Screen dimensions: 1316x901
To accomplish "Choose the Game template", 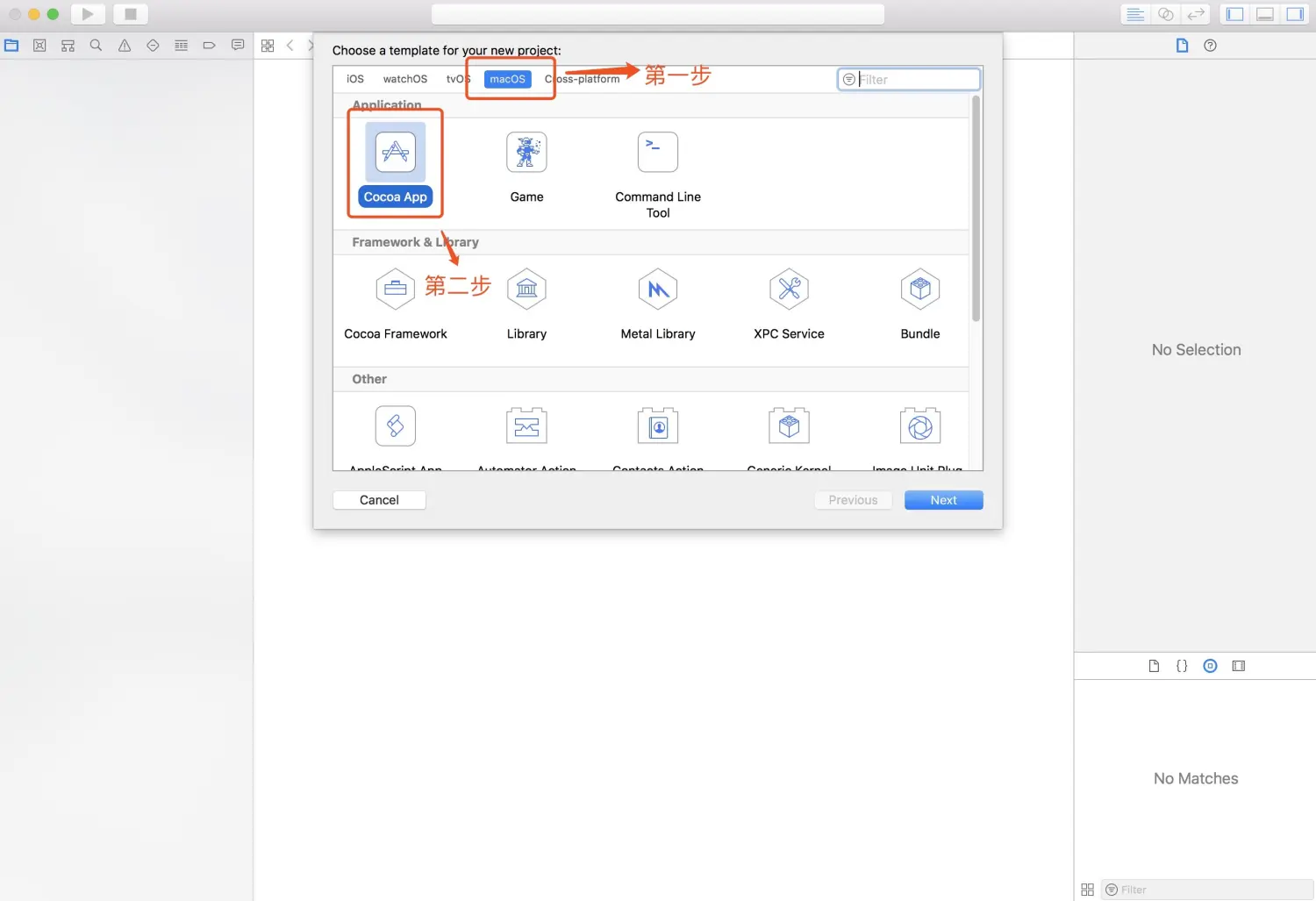I will [x=527, y=168].
